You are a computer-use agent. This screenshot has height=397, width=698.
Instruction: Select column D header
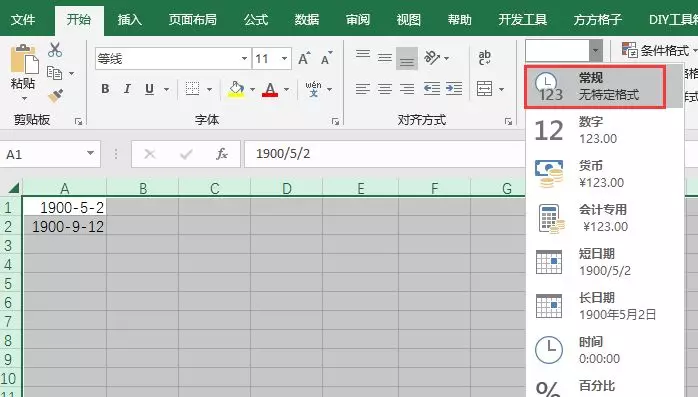click(287, 188)
